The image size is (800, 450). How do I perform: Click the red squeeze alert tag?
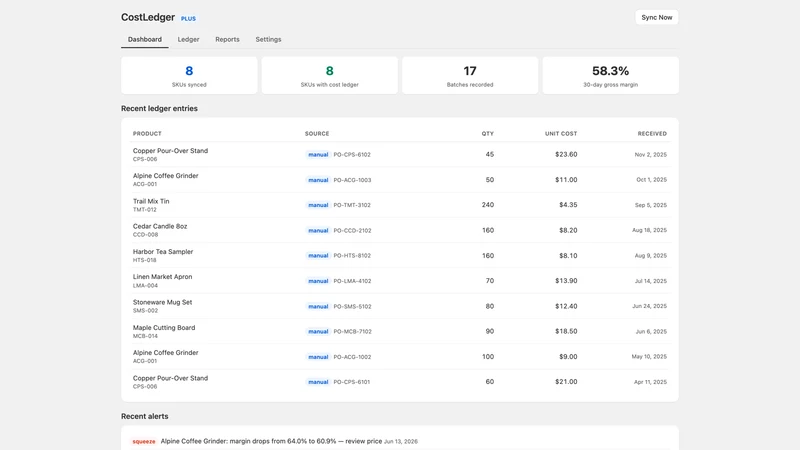[x=143, y=442]
